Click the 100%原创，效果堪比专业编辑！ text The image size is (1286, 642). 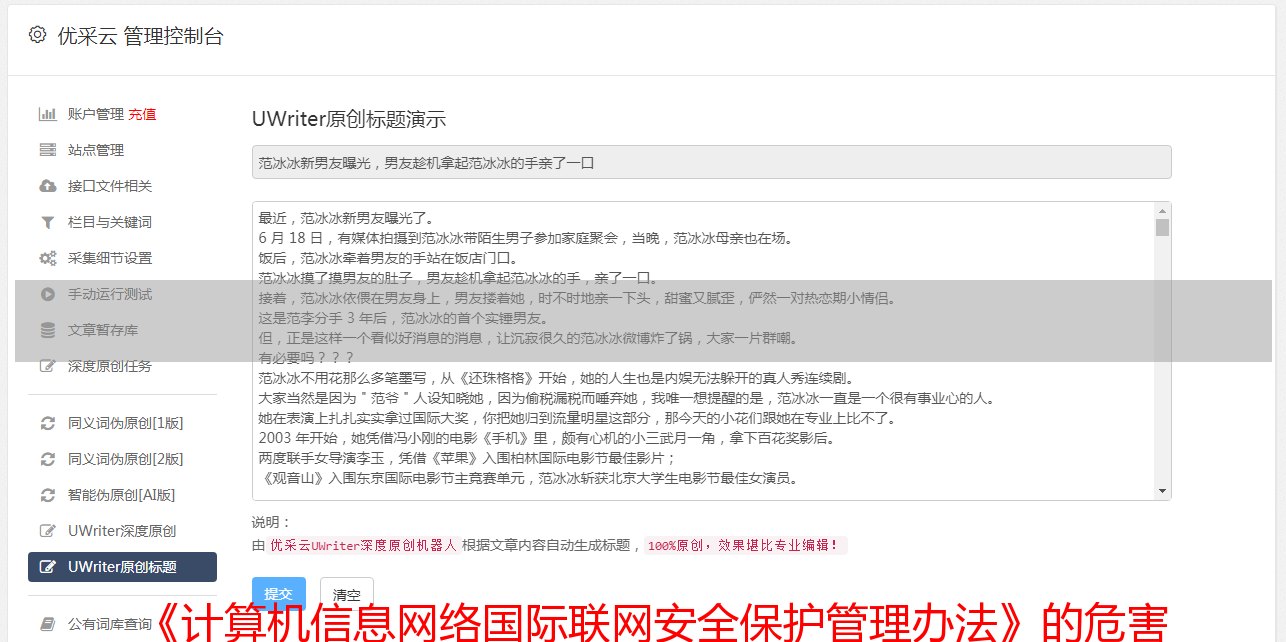click(745, 546)
